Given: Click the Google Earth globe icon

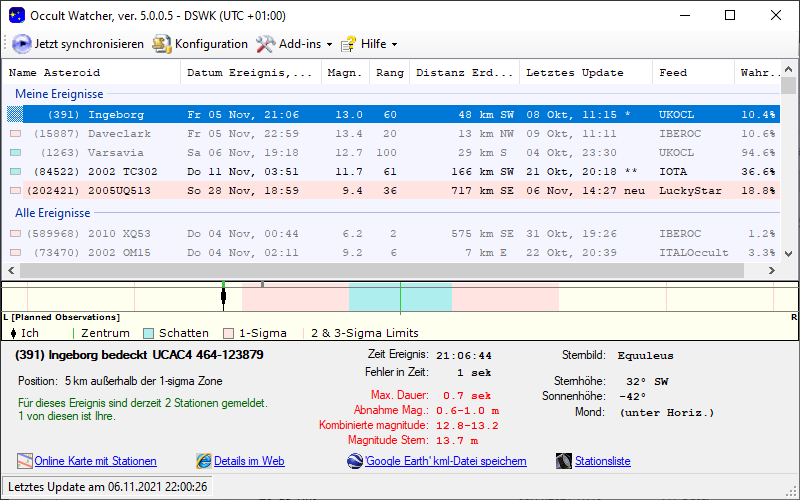Looking at the screenshot, I should (355, 461).
